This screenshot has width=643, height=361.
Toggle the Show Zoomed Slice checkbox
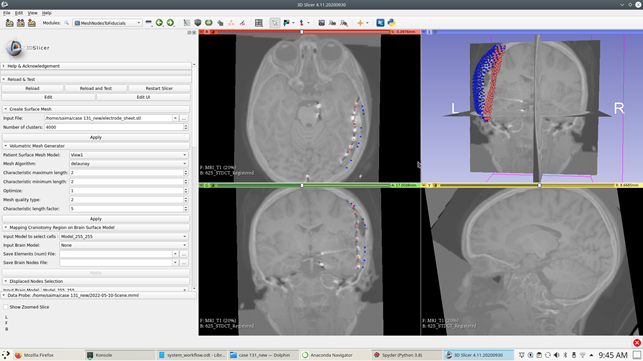coord(6,307)
